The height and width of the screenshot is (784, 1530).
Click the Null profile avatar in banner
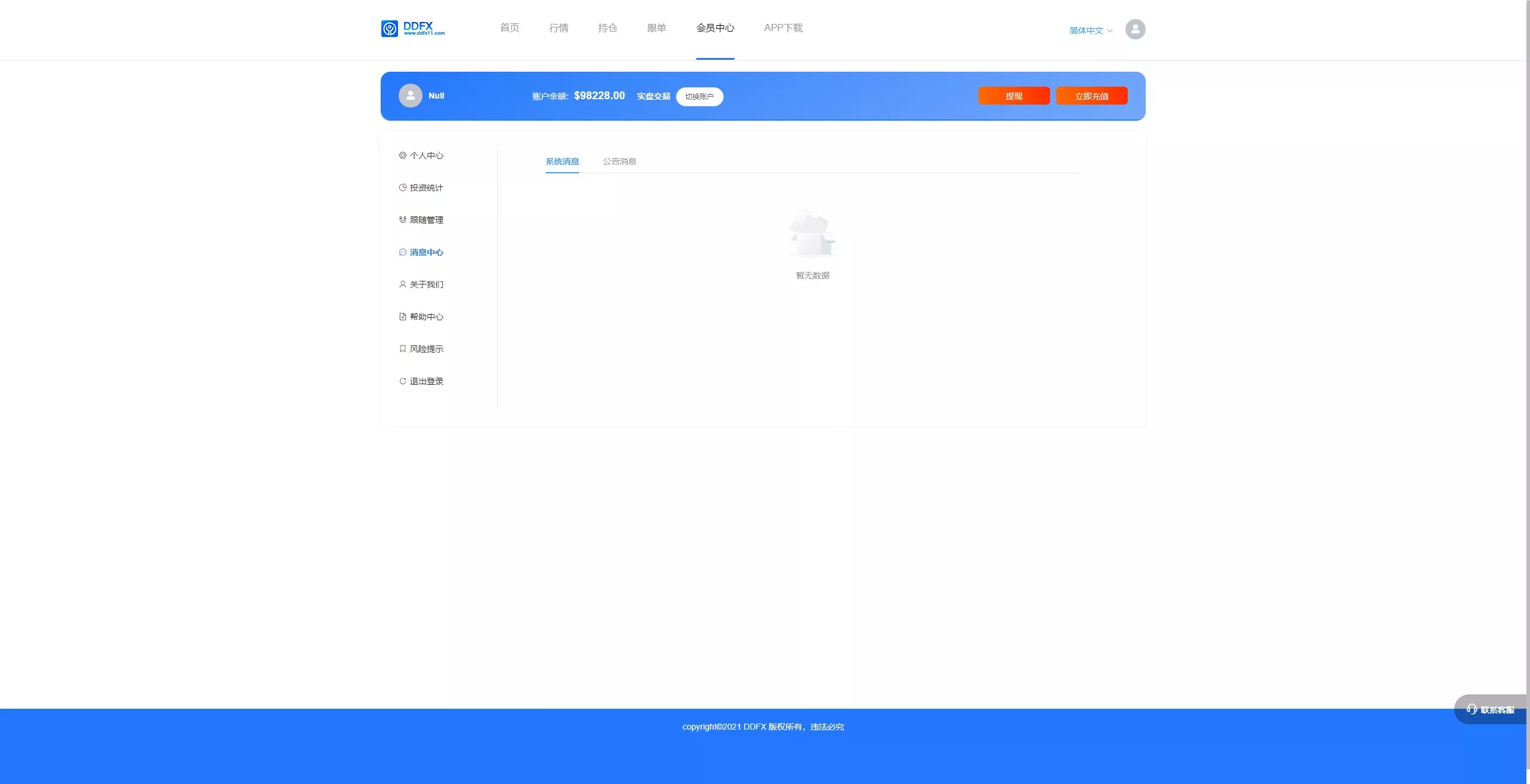click(410, 96)
